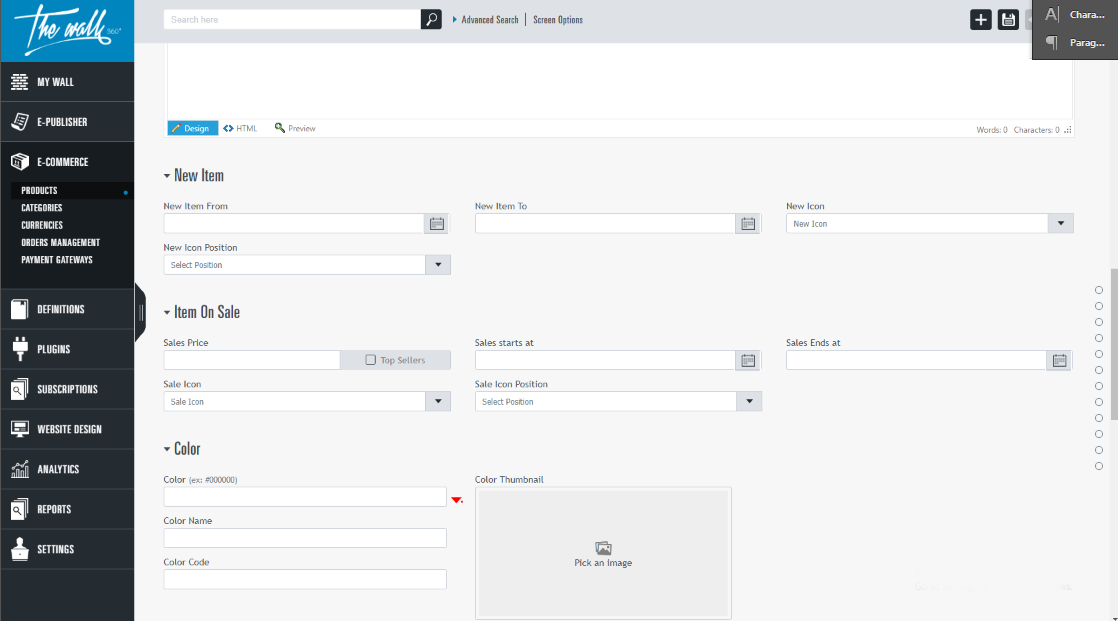This screenshot has width=1118, height=621.
Task: Open the Sale Icon Position dropdown
Action: pos(749,401)
